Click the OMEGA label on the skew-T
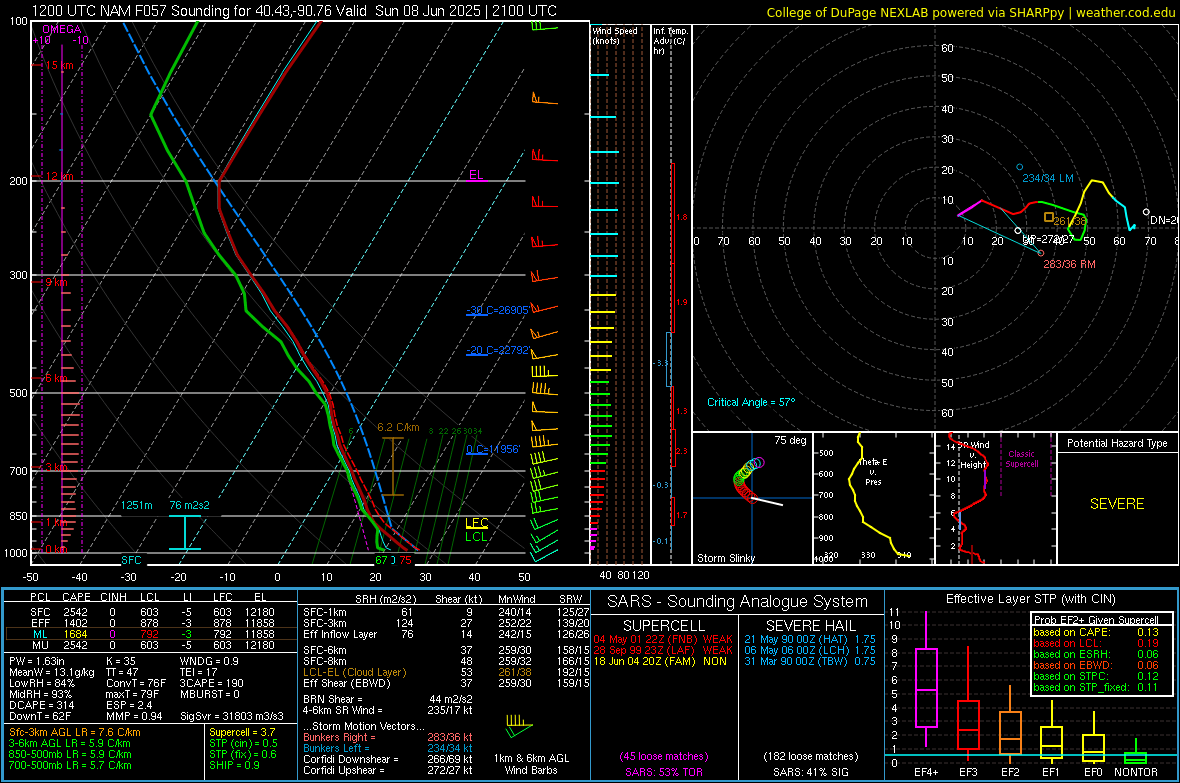 62,29
